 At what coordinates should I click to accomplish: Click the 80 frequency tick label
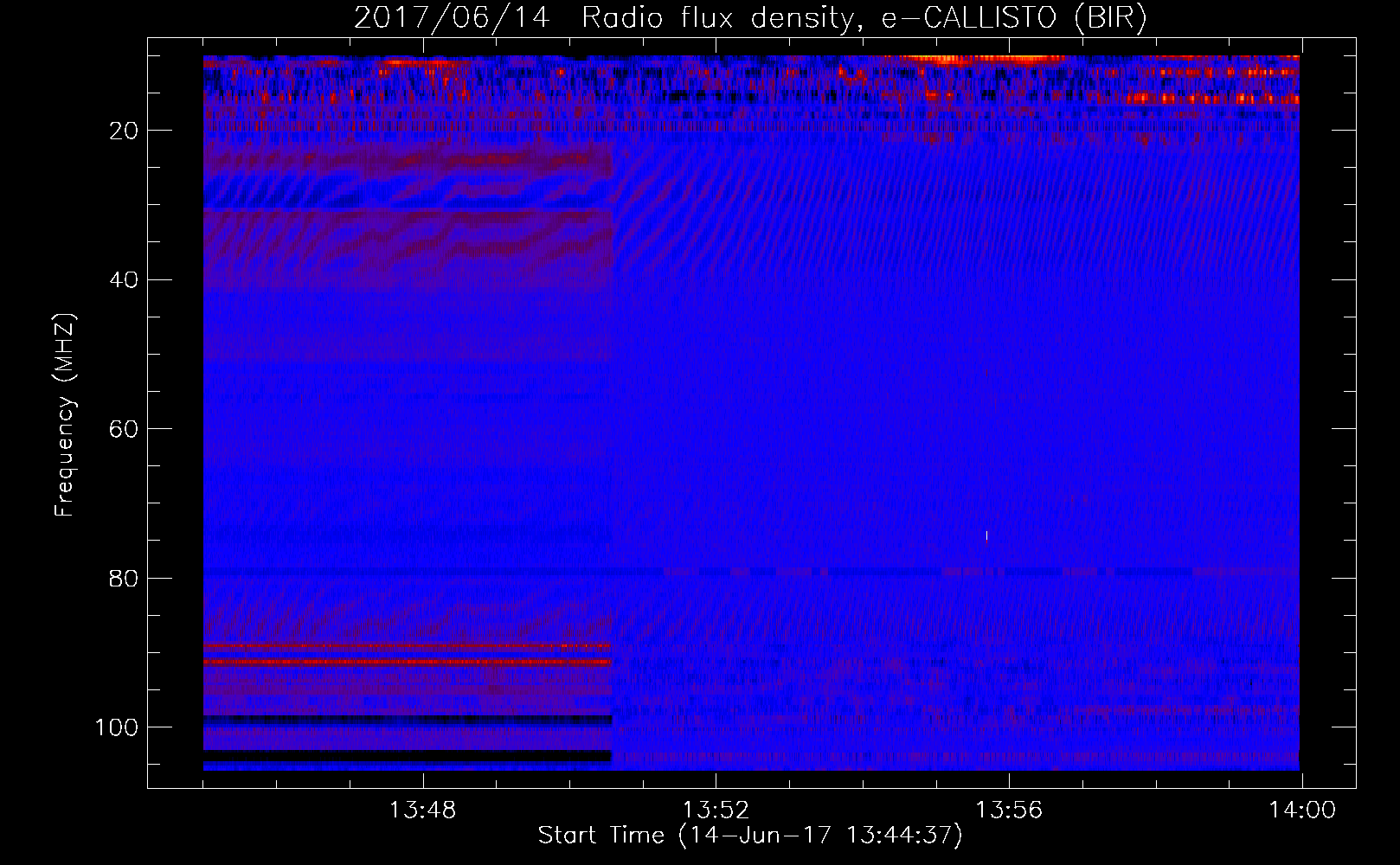pos(125,578)
